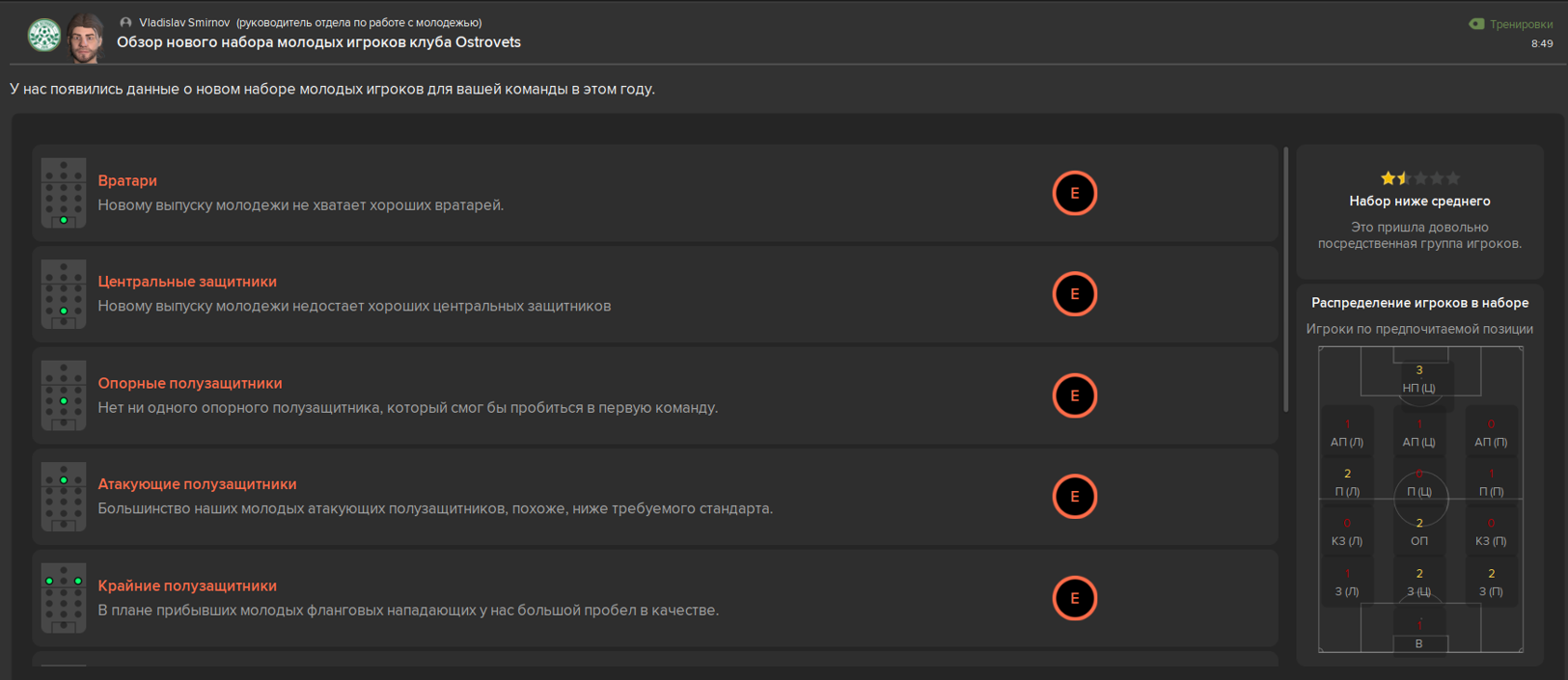Select the goalkeeper position pitch icon
The width and height of the screenshot is (1568, 680).
[64, 193]
